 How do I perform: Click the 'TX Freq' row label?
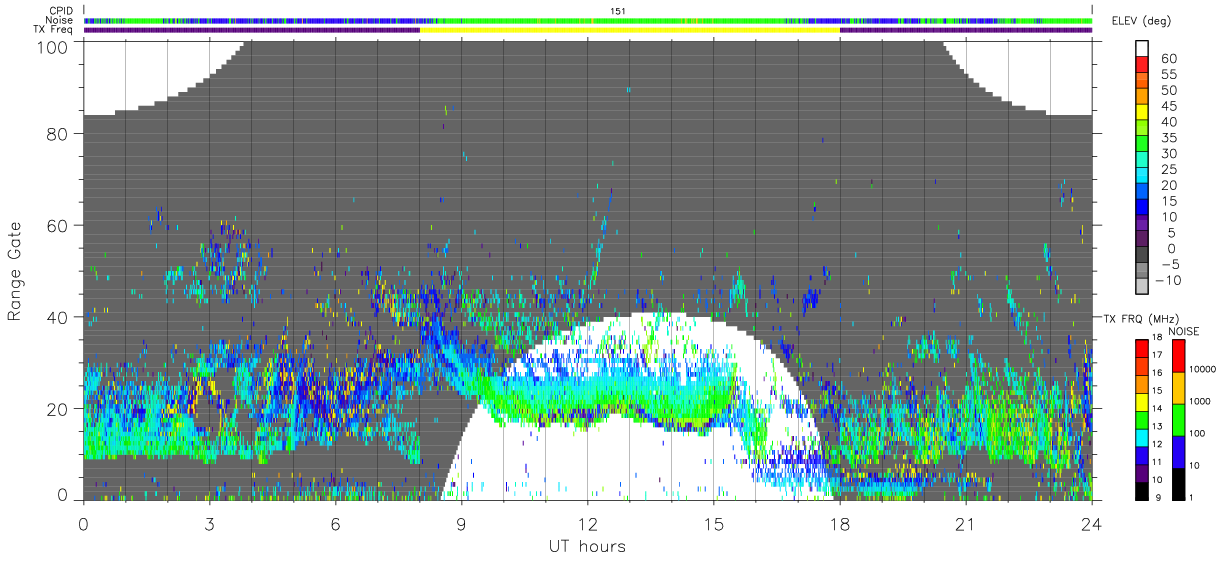[x=55, y=30]
